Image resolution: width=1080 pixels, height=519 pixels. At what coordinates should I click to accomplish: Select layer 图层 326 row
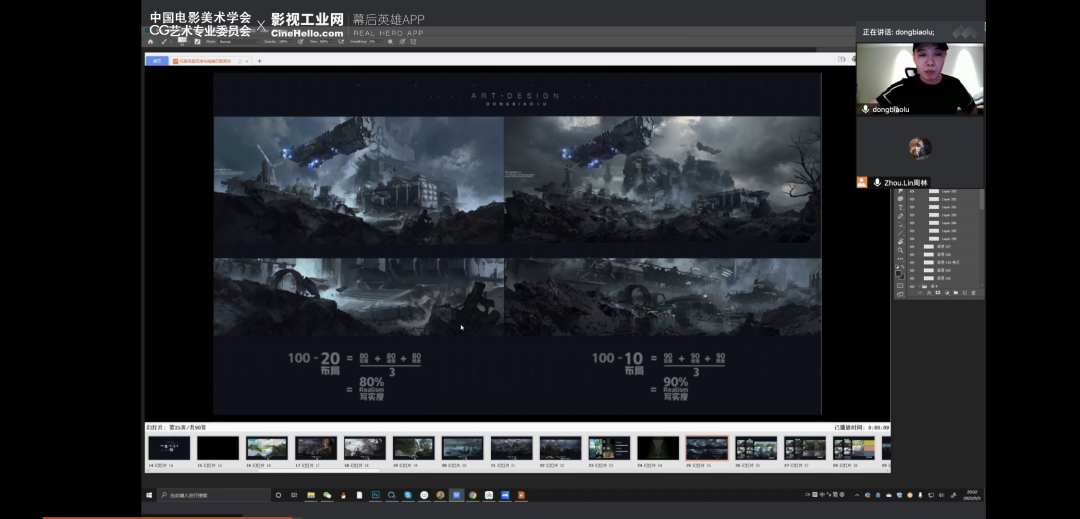(942, 255)
